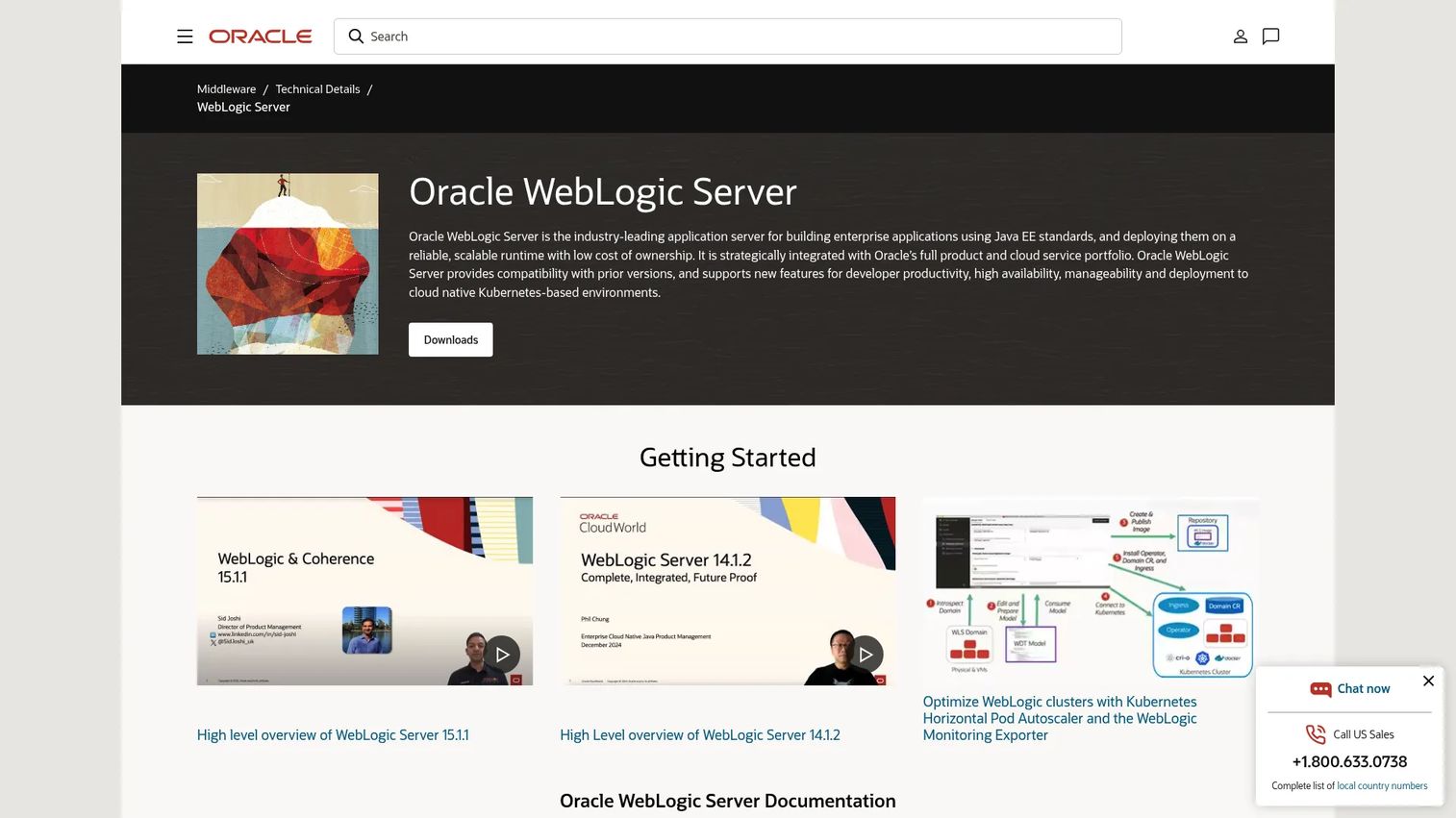The width and height of the screenshot is (1456, 818).
Task: Play the WebLogic & Coherence 15.1.1 video
Action: [502, 655]
